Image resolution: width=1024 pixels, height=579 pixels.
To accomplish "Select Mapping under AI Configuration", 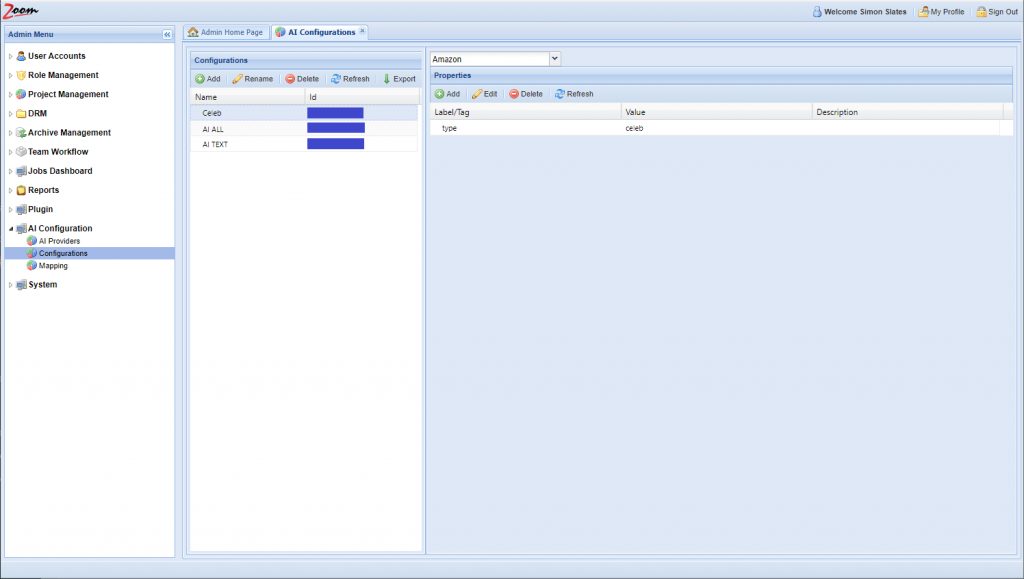I will 53,266.
